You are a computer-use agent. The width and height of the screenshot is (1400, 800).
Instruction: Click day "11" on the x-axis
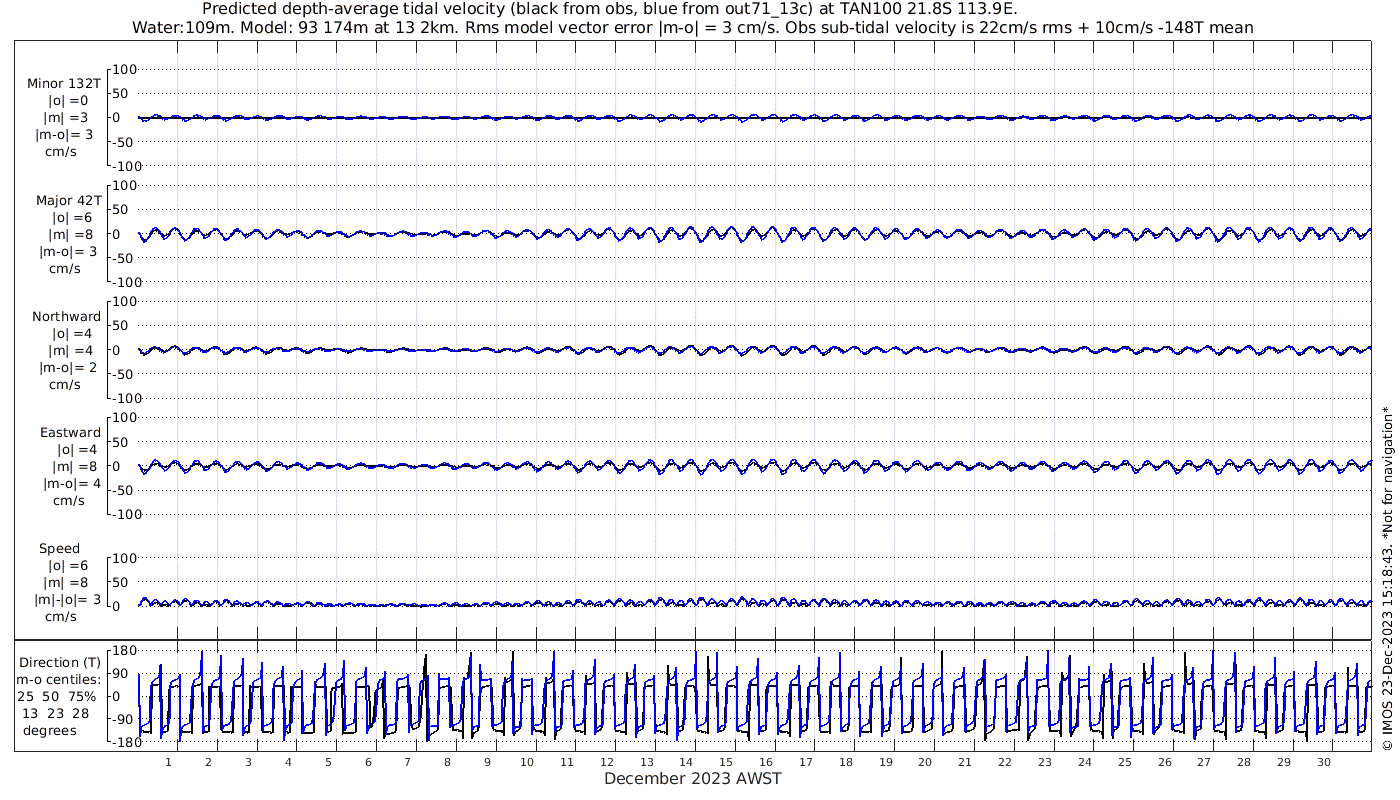coord(567,762)
